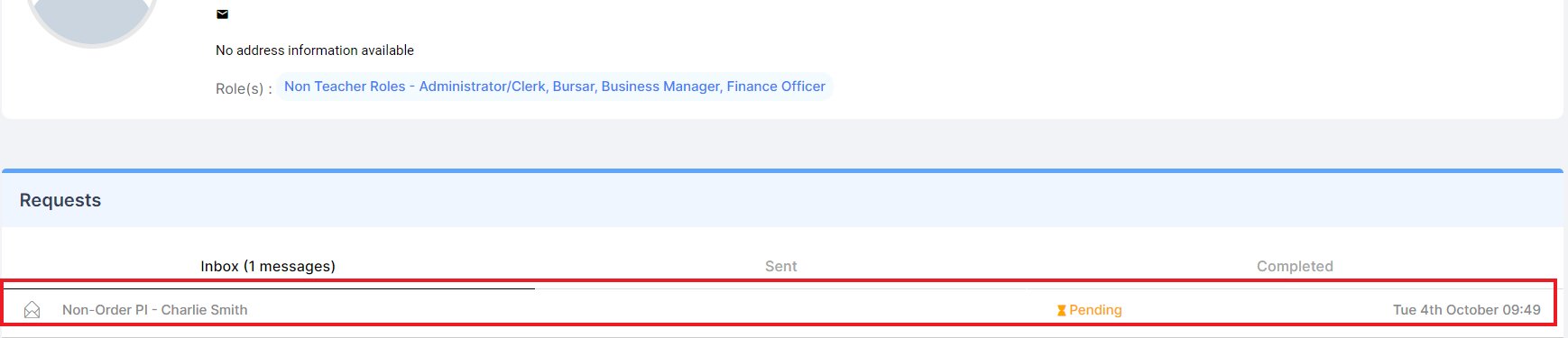Select the Tue 4th October 09:49 timestamp
Image resolution: width=1568 pixels, height=338 pixels.
[x=1466, y=310]
